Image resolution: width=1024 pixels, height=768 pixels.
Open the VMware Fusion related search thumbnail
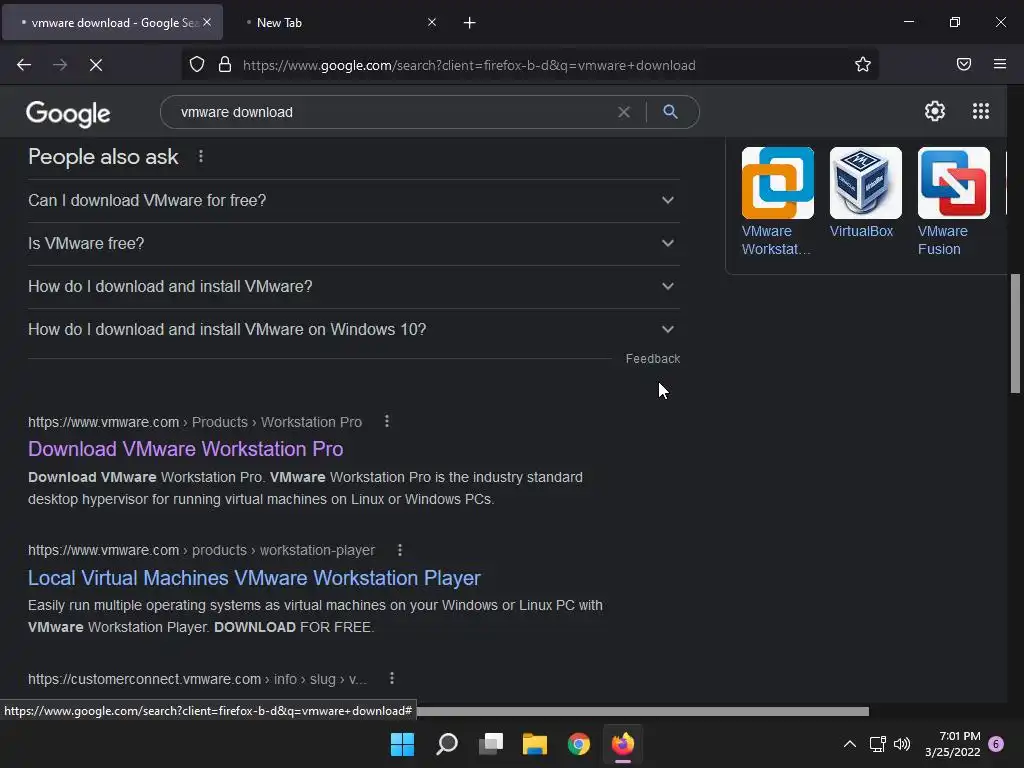pyautogui.click(x=953, y=183)
